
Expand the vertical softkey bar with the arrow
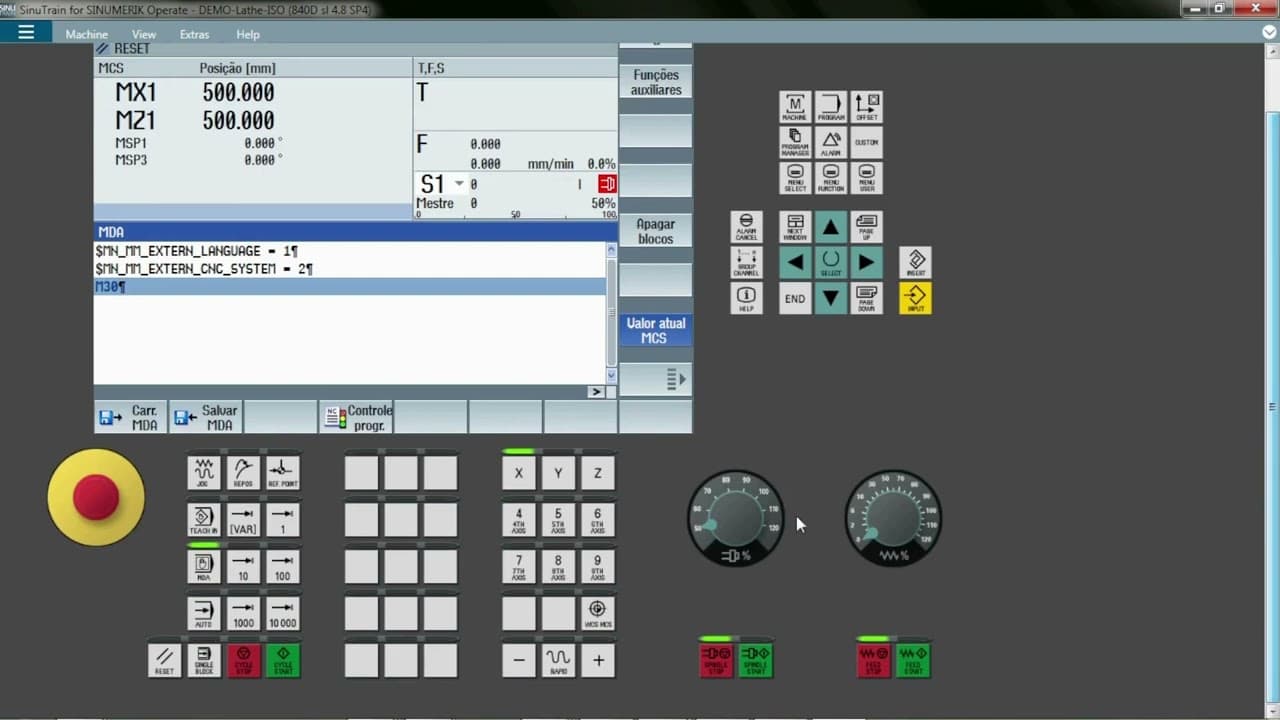[655, 380]
